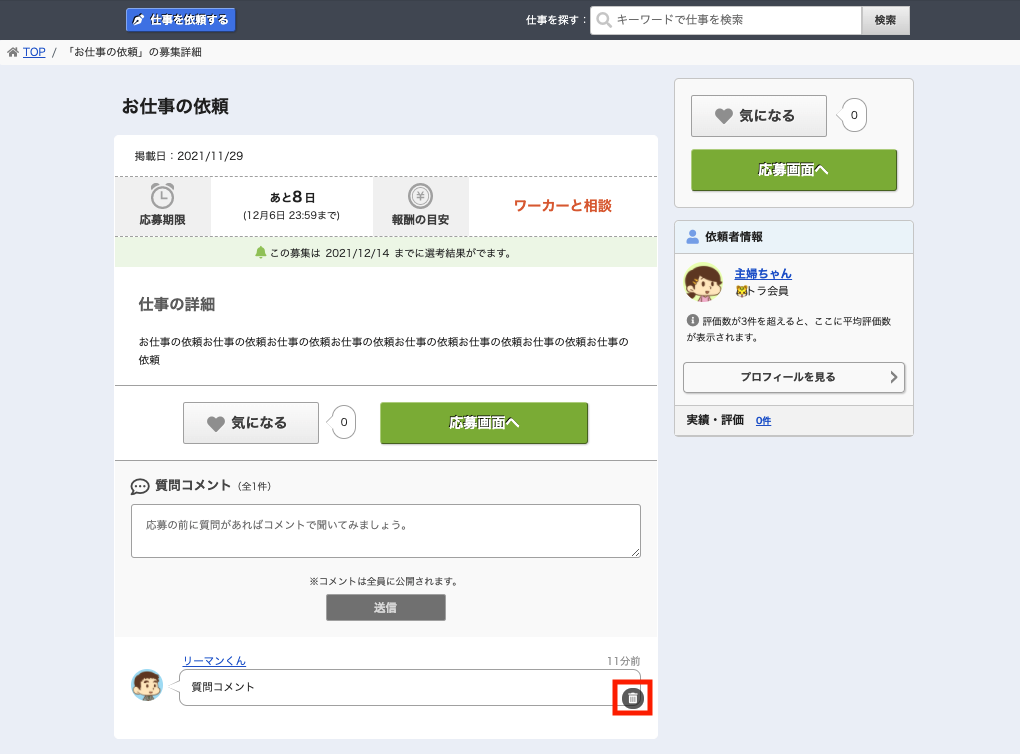Viewport: 1020px width, 754px height.
Task: Open the TOP breadcrumb link
Action: (34, 52)
